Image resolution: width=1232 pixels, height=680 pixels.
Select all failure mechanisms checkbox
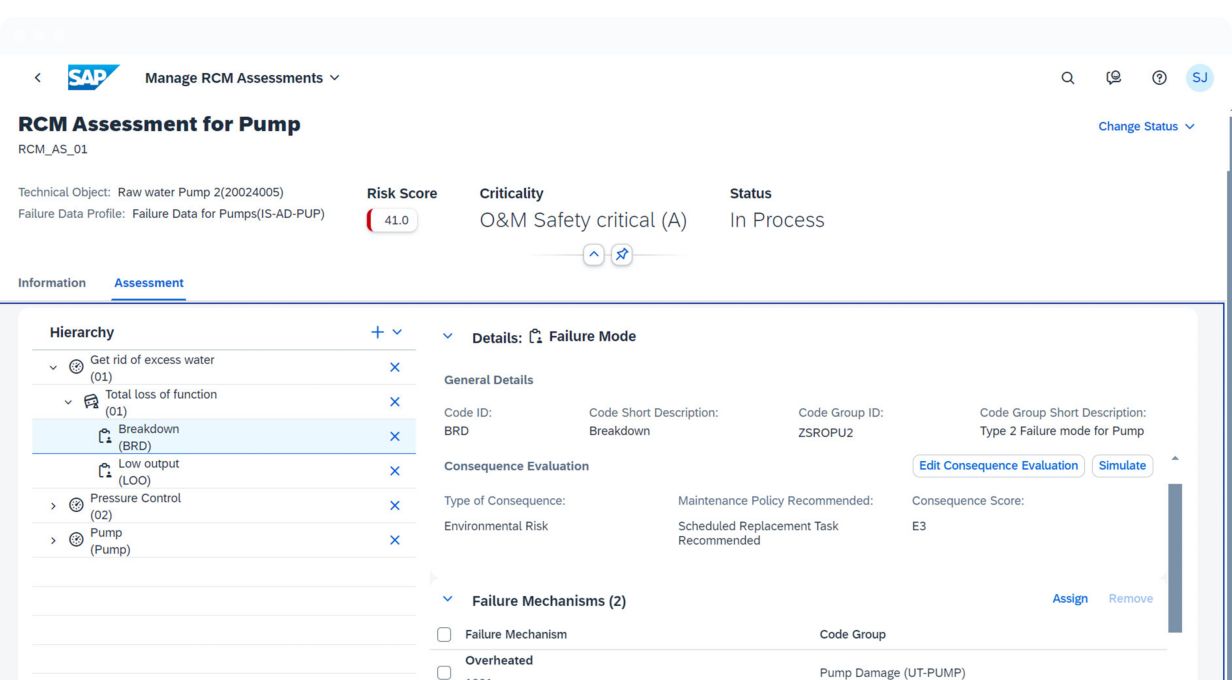click(445, 635)
